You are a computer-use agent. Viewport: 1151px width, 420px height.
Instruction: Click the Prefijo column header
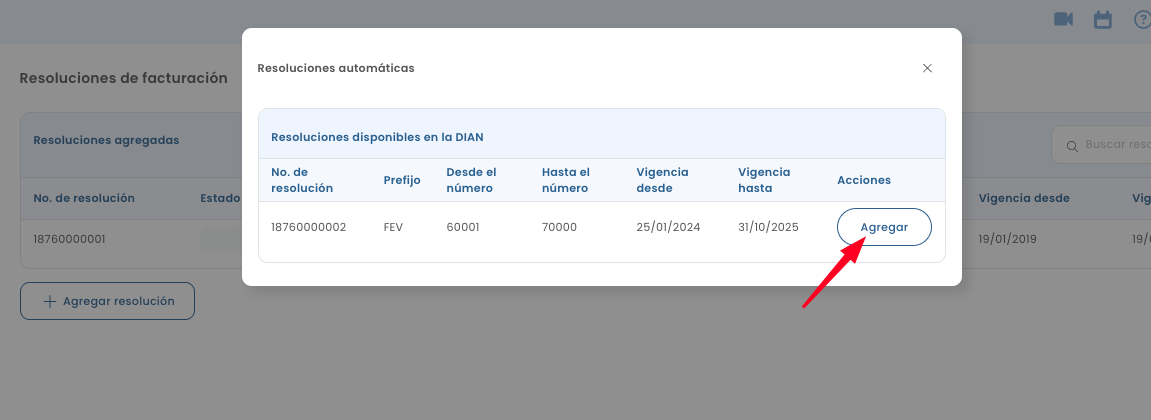(x=402, y=180)
